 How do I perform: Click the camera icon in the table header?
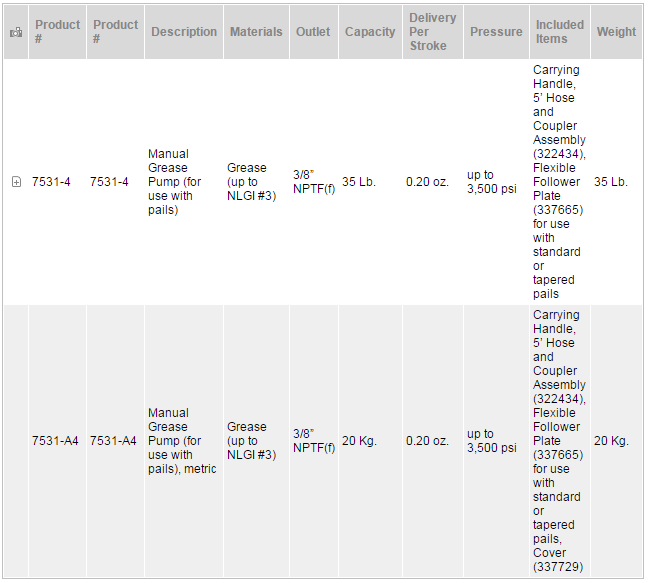tap(15, 32)
